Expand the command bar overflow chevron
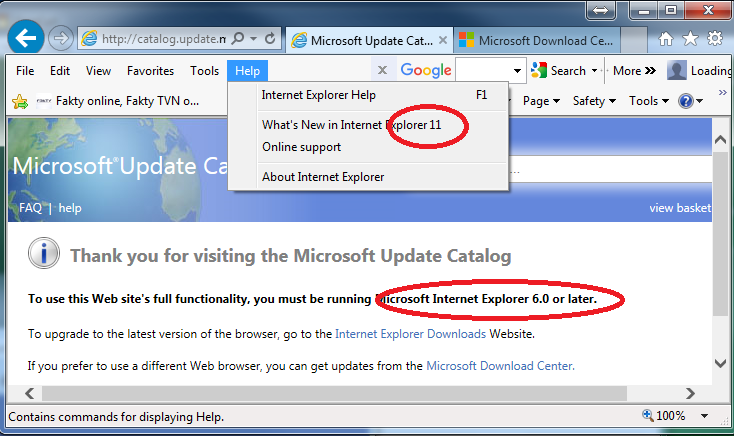This screenshot has height=436, width=734. pos(723,93)
